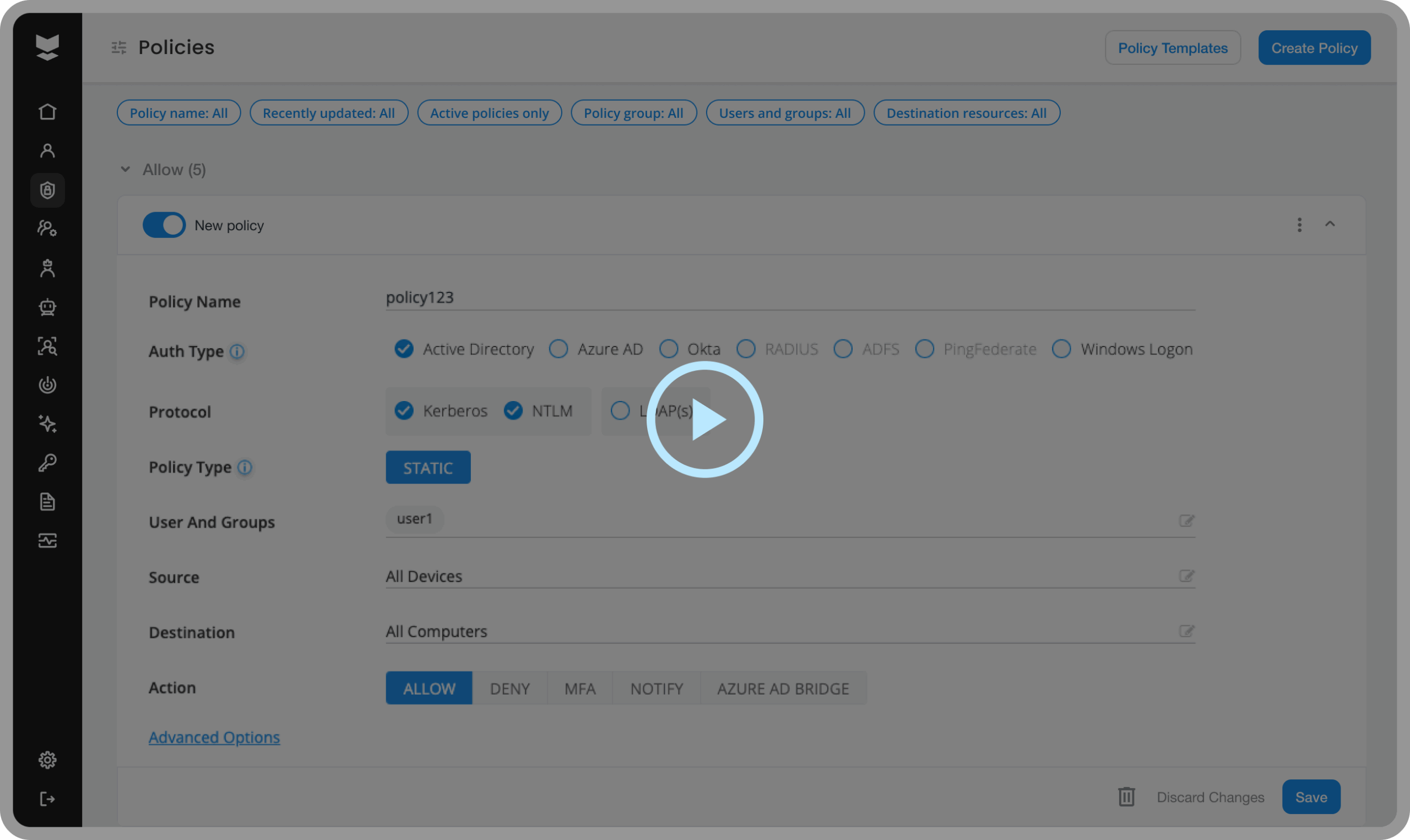Viewport: 1410px width, 840px height.
Task: Click the robot icon in sidebar
Action: 47,307
